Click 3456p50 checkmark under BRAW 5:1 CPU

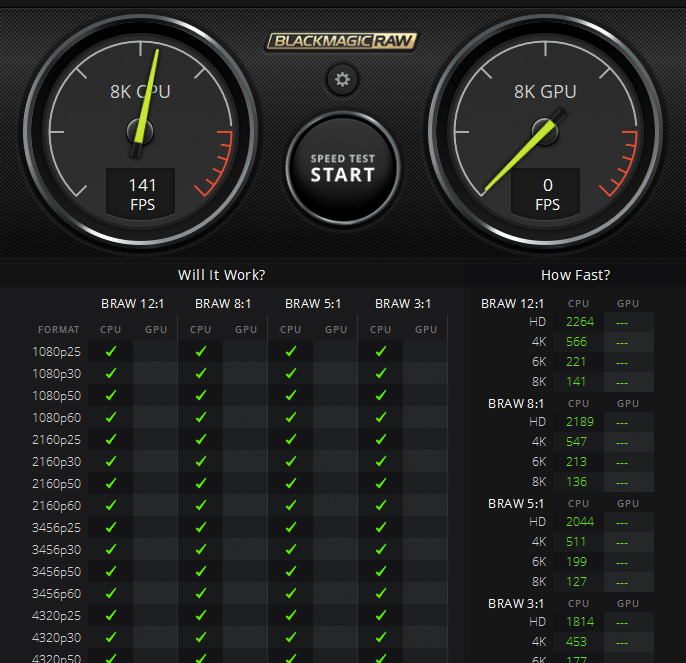291,571
